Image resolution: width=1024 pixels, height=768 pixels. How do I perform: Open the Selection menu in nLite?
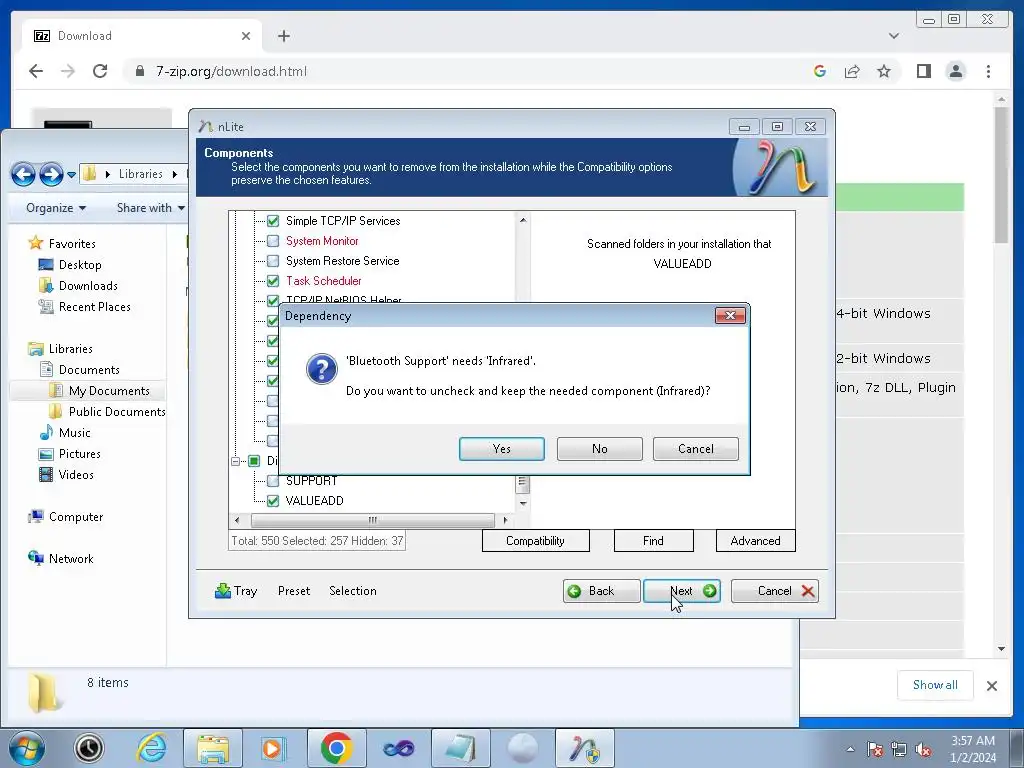tap(353, 590)
